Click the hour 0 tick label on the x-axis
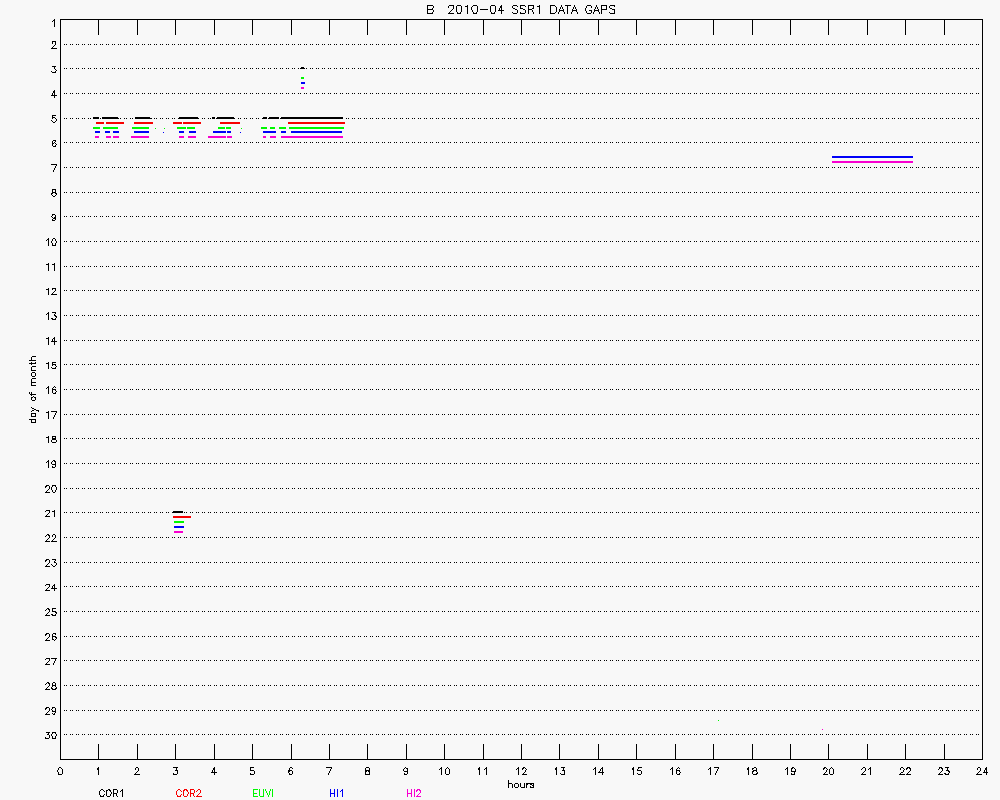Image resolution: width=1000 pixels, height=800 pixels. click(x=60, y=771)
